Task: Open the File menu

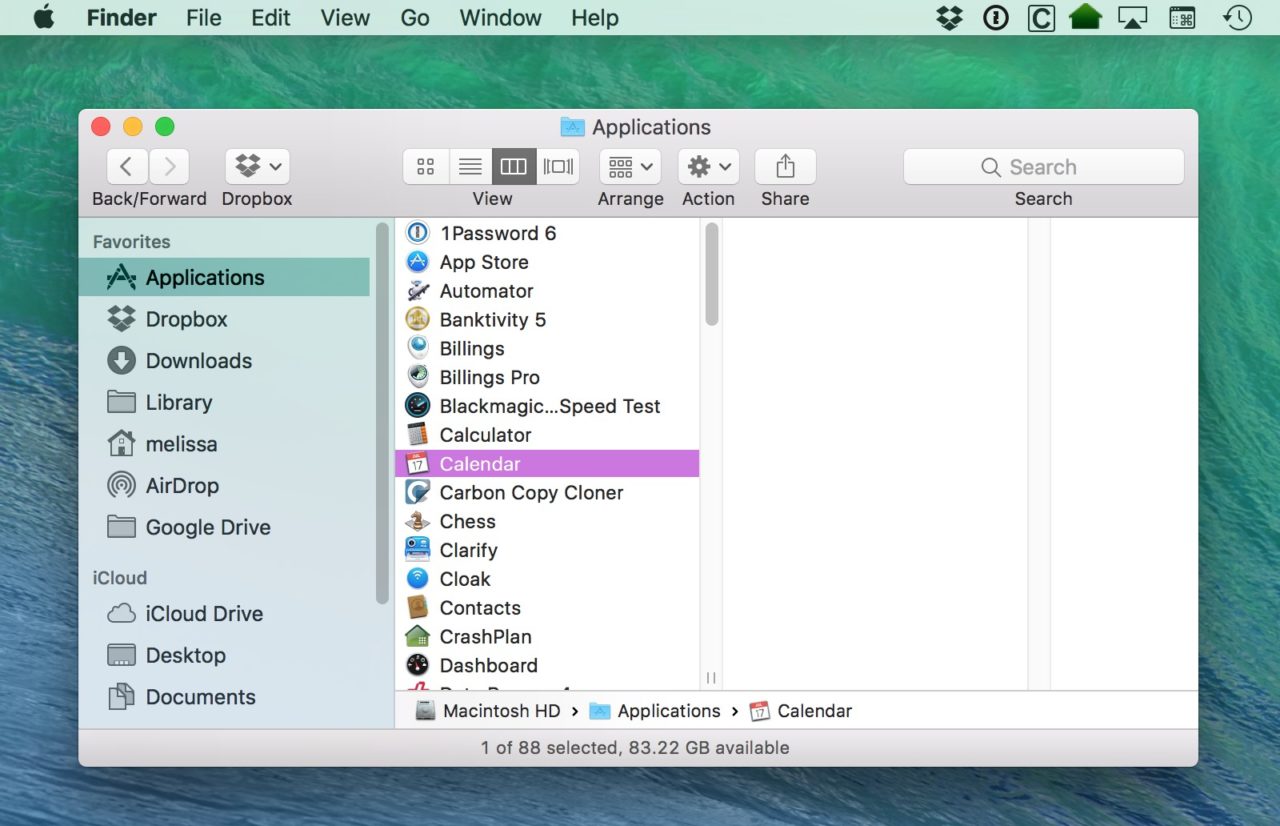Action: 204,18
